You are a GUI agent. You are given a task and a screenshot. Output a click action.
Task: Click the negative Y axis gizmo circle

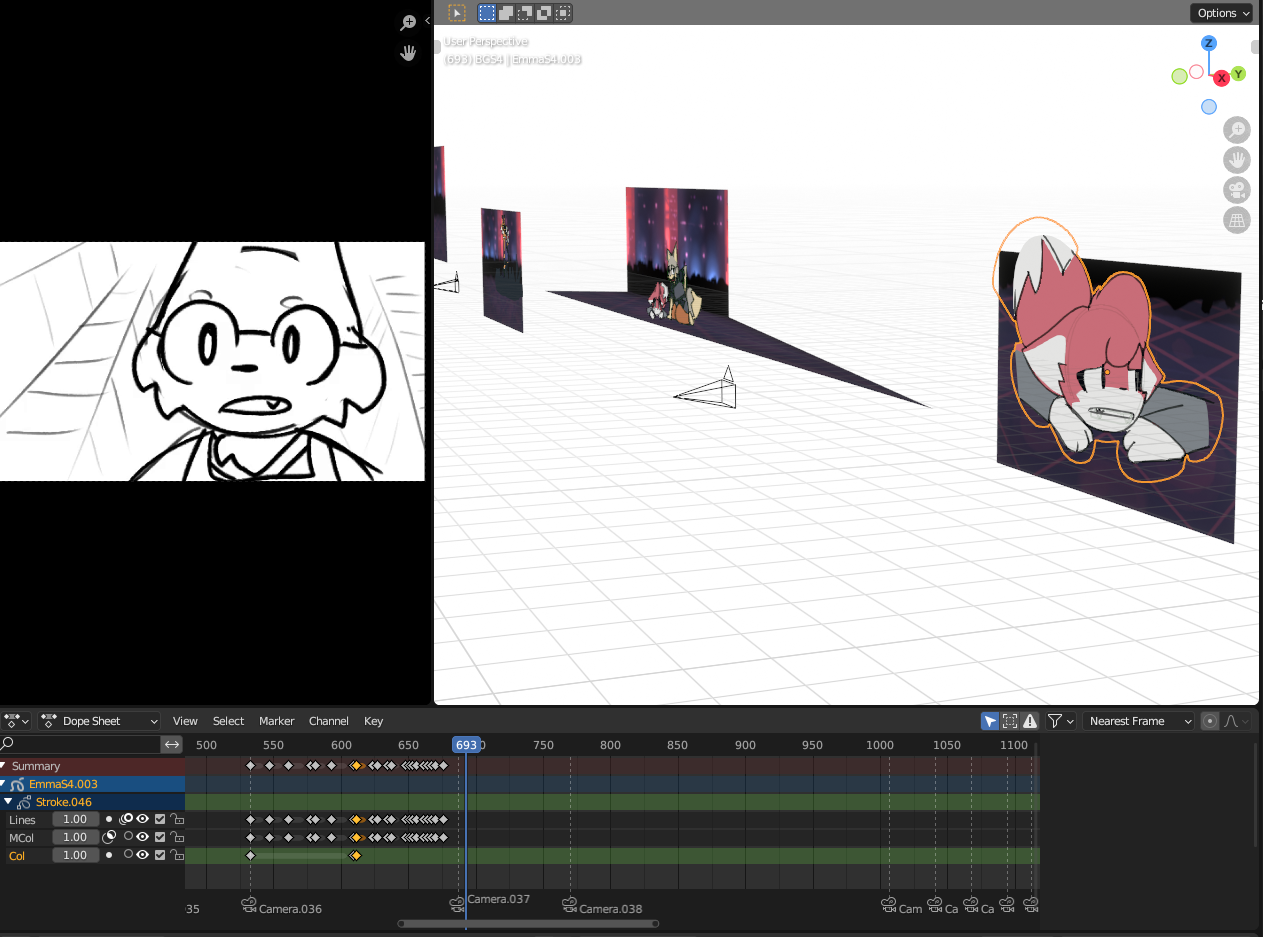click(x=1179, y=76)
